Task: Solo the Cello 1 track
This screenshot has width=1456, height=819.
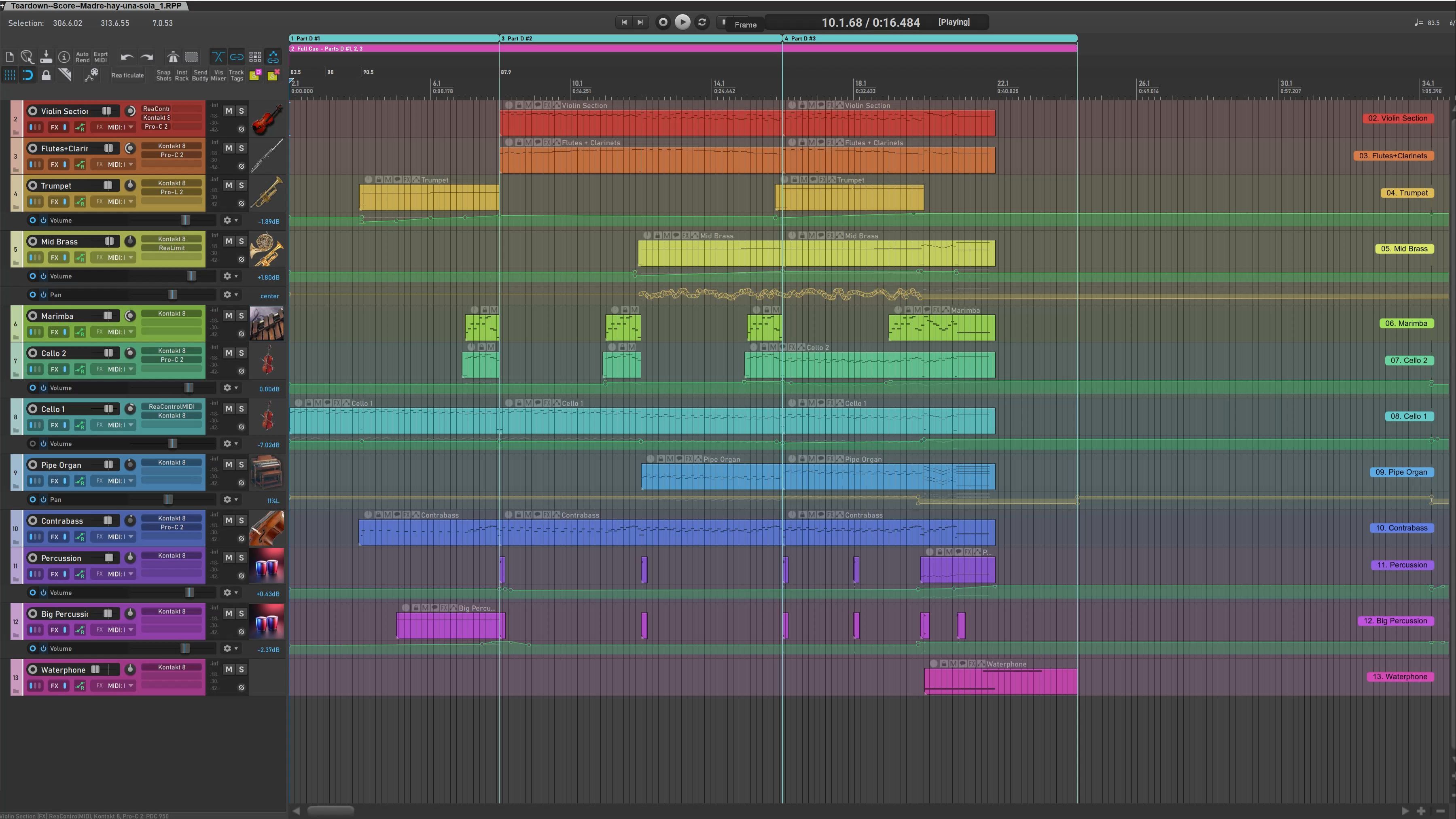Action: 242,409
